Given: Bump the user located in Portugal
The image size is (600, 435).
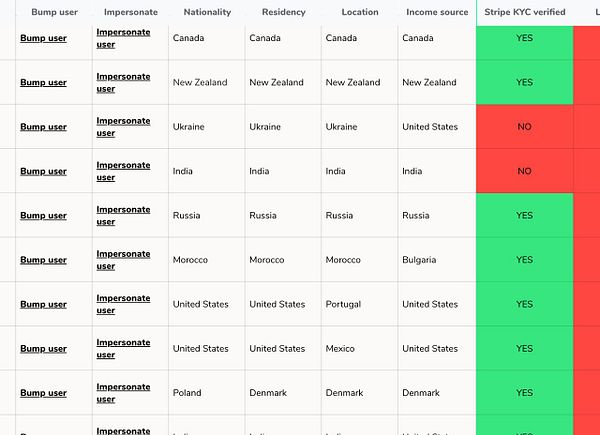Looking at the screenshot, I should (43, 304).
